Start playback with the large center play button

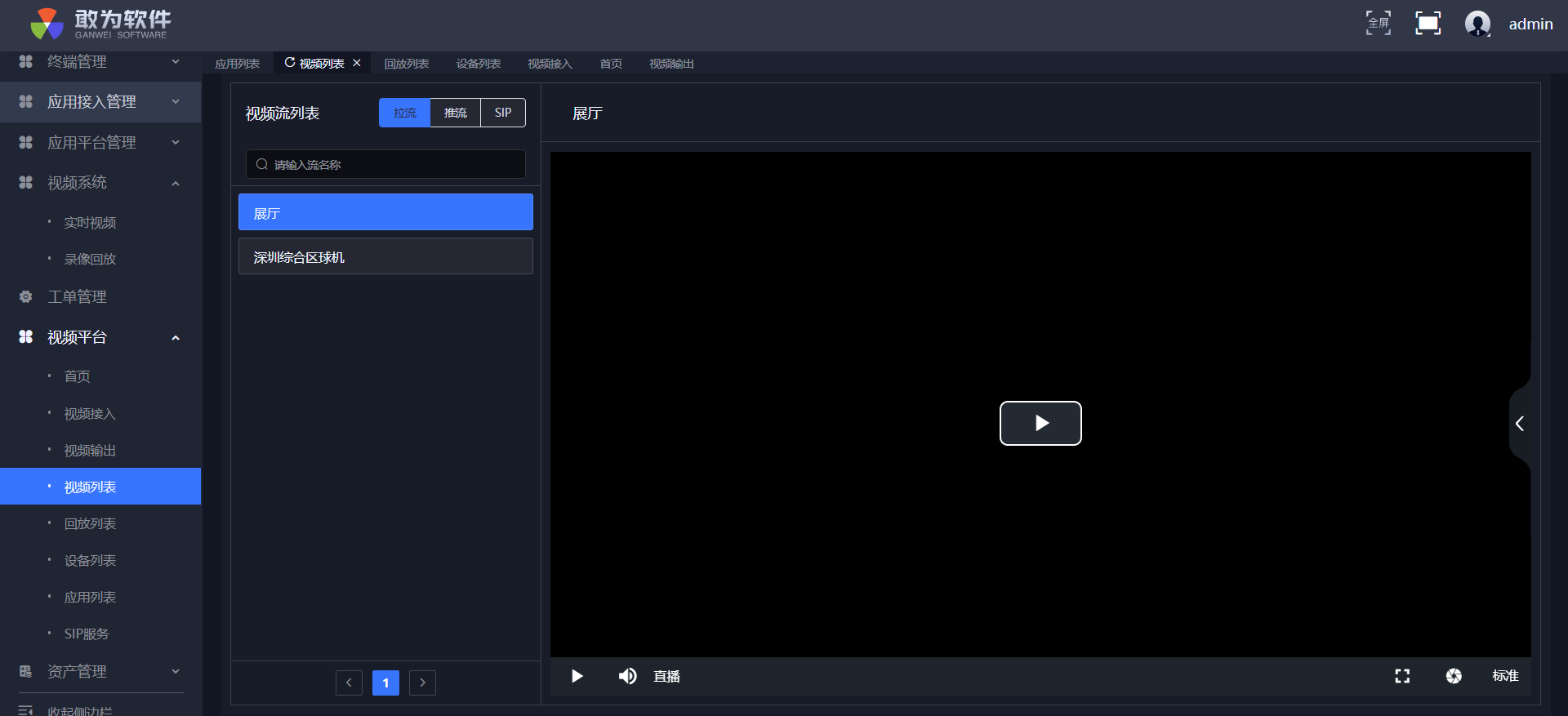click(1040, 423)
